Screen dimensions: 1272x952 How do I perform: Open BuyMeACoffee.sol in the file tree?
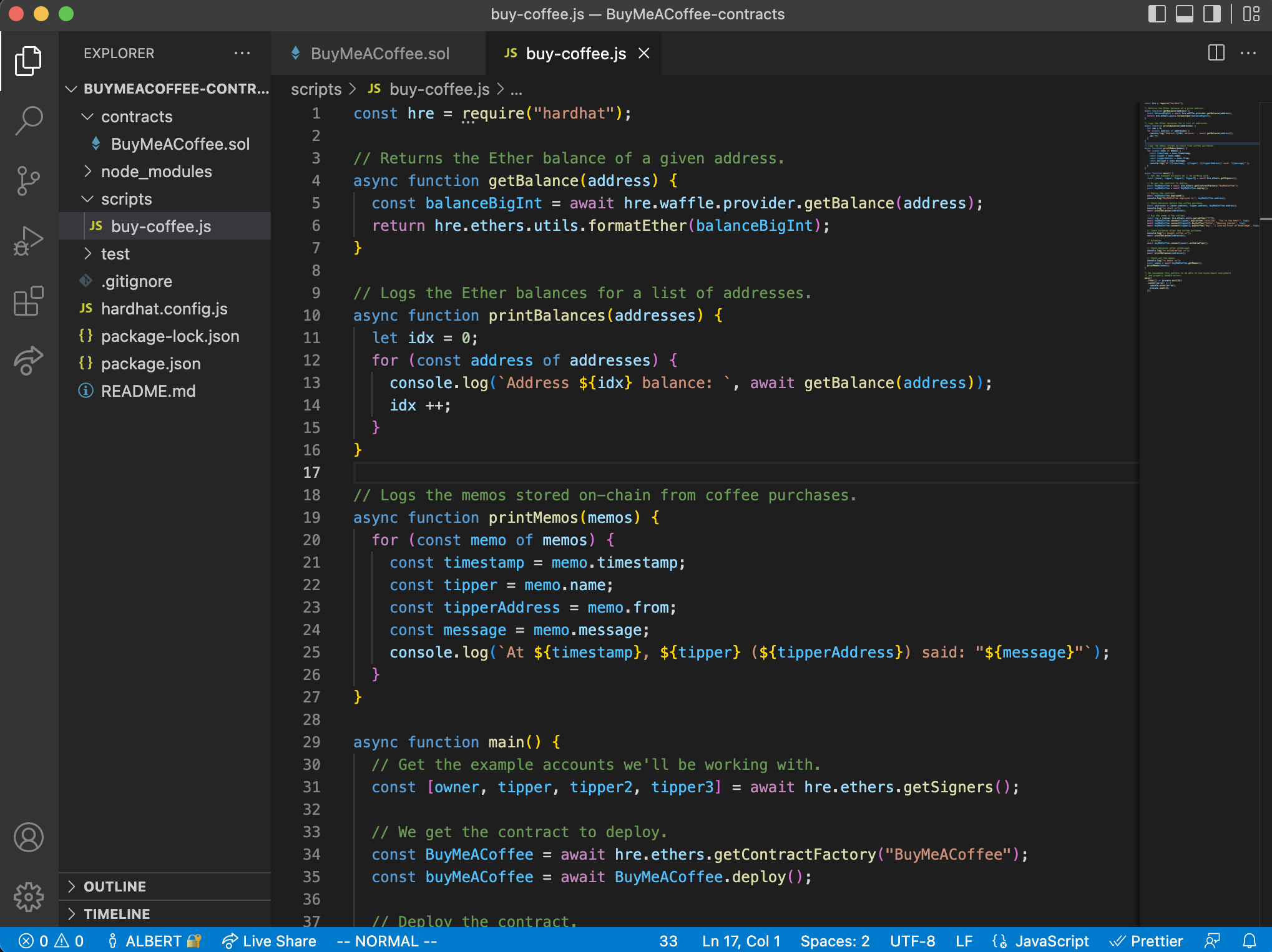click(165, 144)
